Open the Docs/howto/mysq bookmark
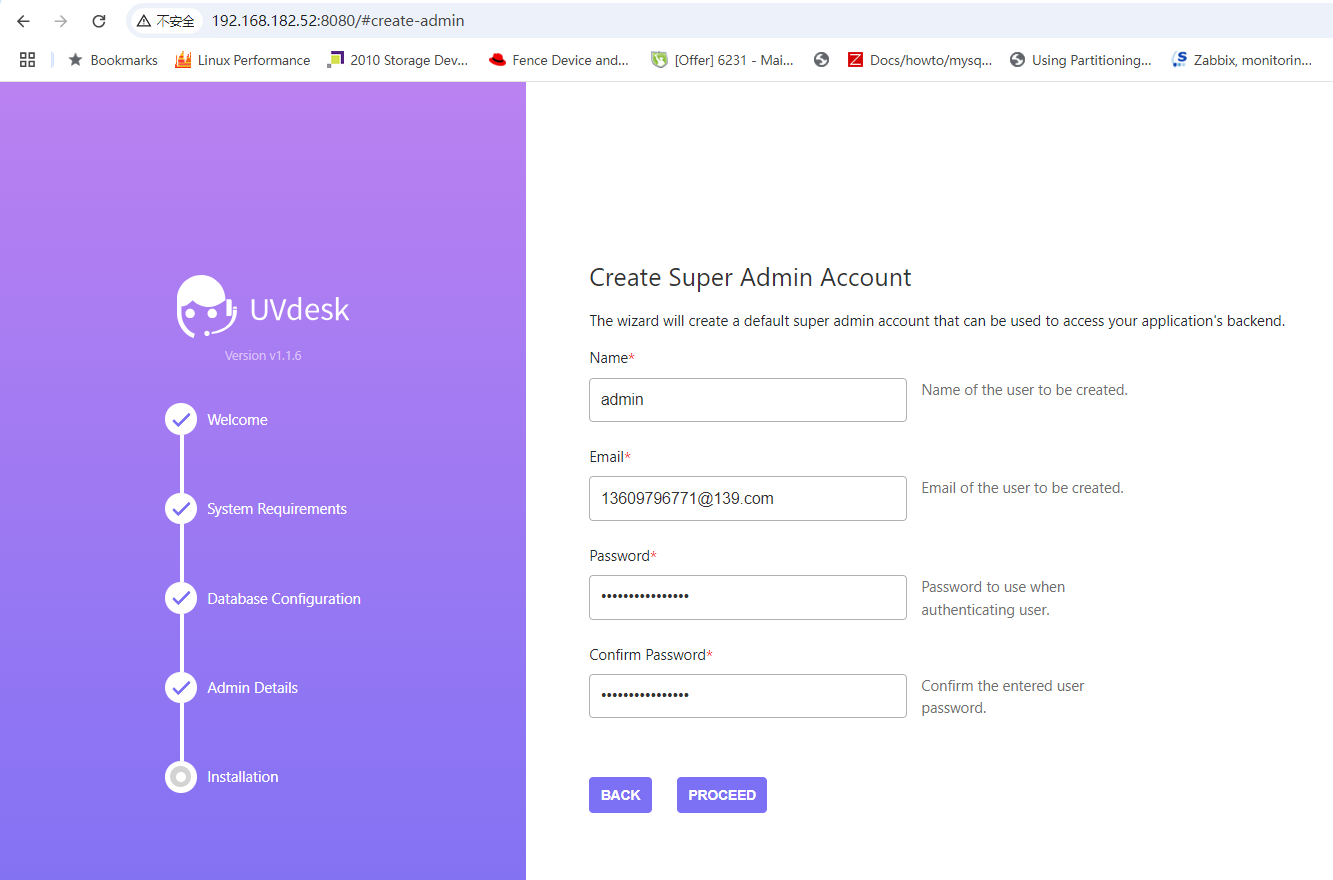 [919, 60]
